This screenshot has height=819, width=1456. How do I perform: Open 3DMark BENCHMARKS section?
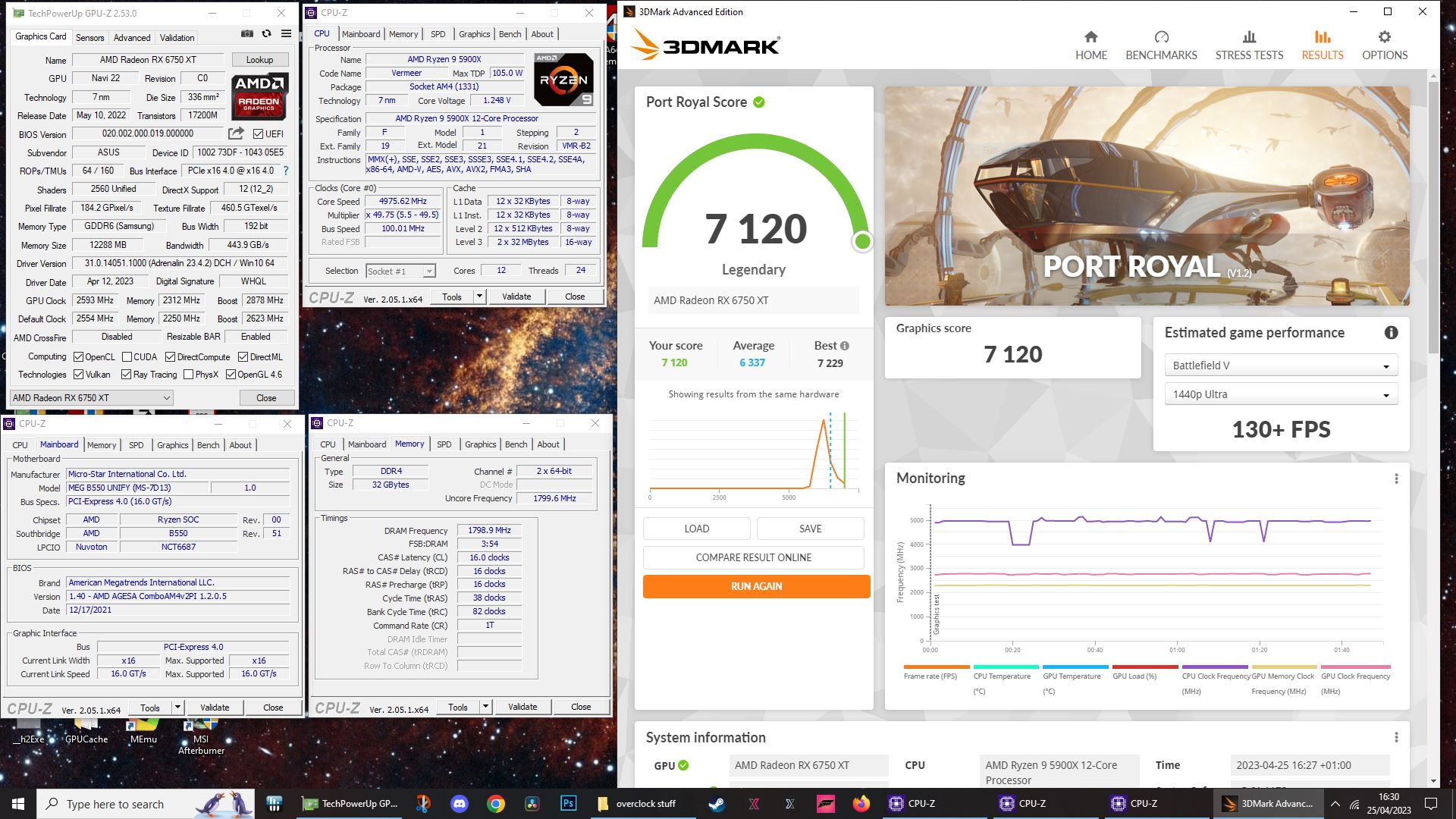[1161, 45]
